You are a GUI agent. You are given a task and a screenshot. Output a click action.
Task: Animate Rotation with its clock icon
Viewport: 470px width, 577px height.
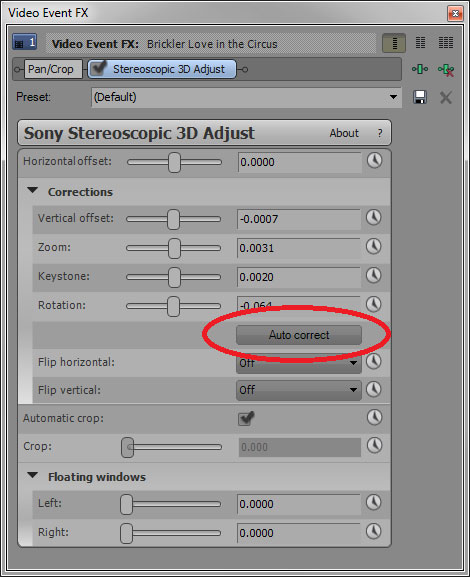[374, 304]
